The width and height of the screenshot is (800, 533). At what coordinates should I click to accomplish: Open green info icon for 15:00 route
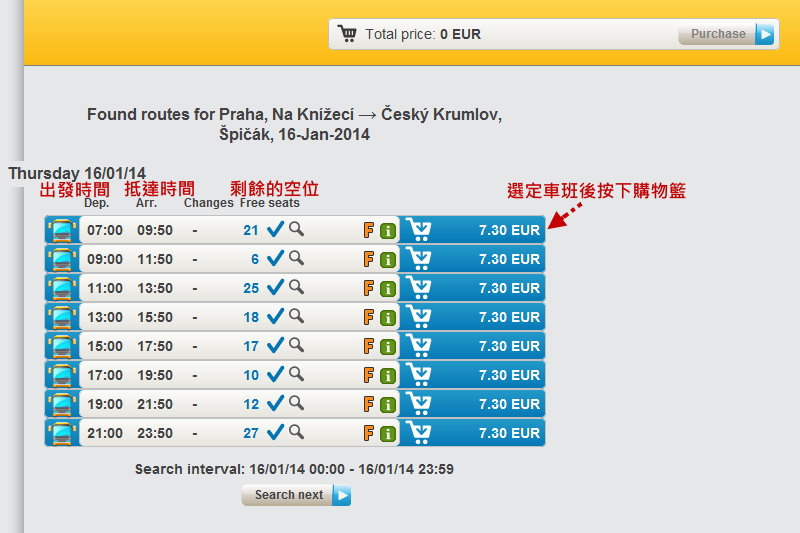(x=388, y=347)
